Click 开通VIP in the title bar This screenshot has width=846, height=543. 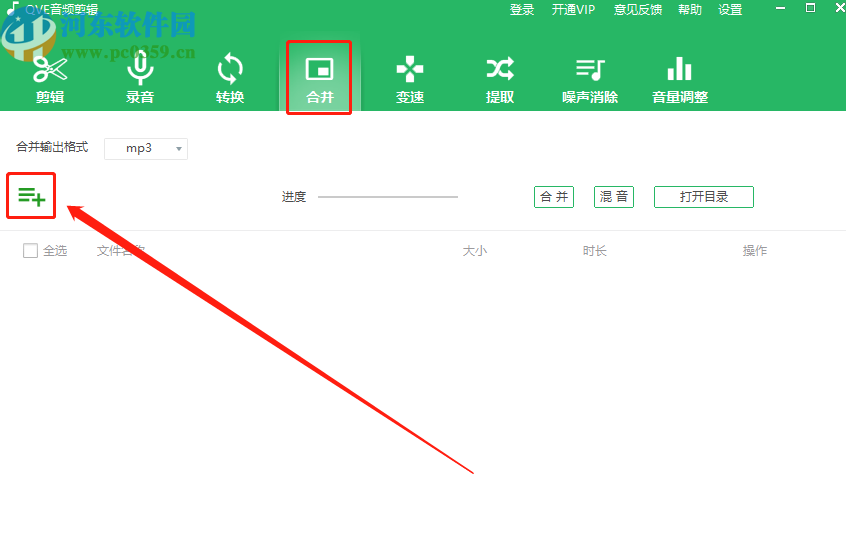pyautogui.click(x=573, y=10)
